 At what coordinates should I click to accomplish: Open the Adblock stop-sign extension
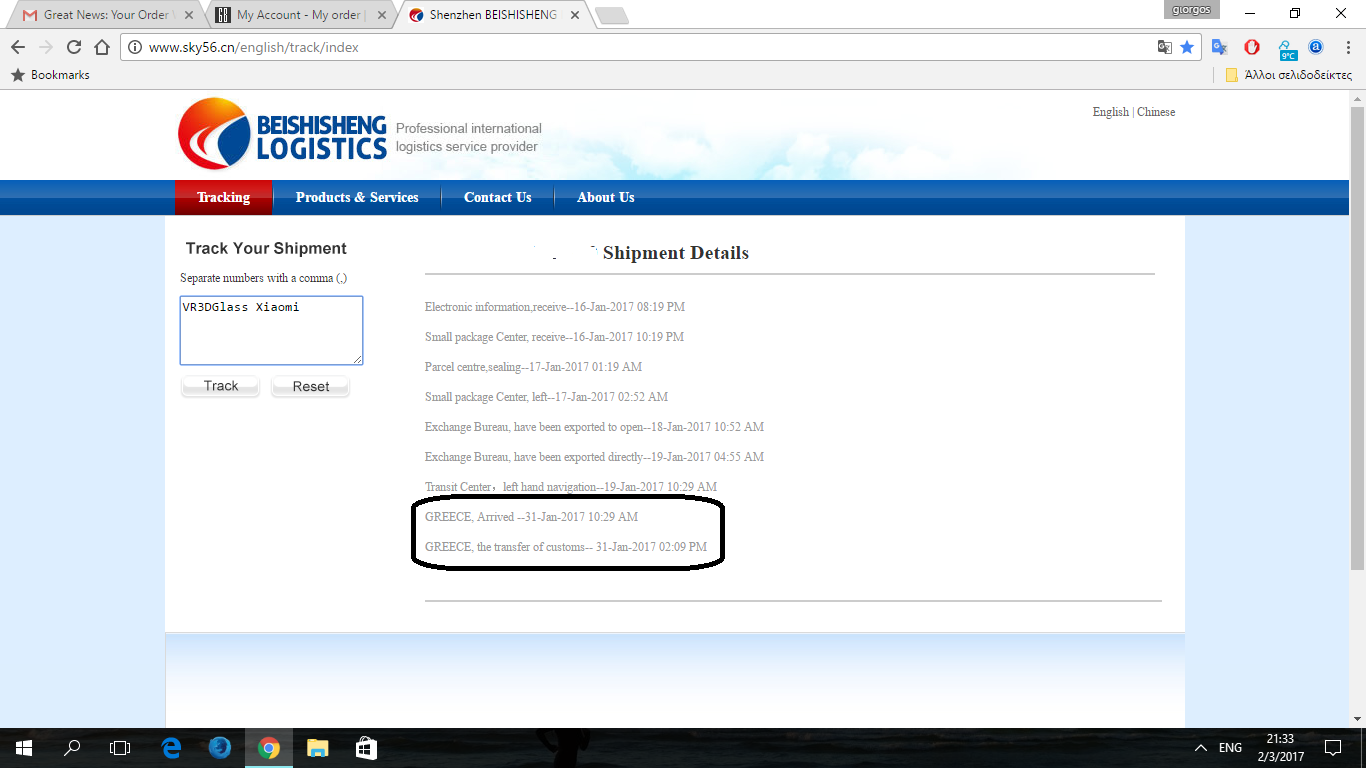point(1252,47)
